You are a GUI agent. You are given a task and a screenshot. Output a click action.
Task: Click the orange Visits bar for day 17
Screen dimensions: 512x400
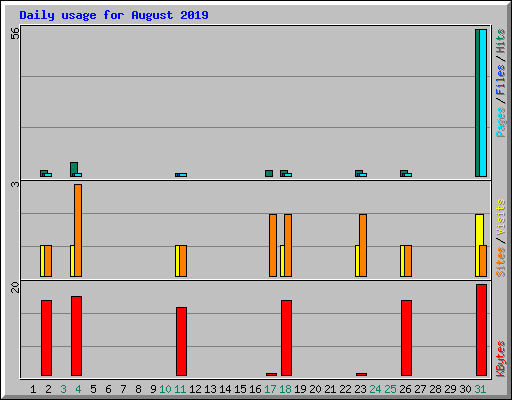(273, 245)
